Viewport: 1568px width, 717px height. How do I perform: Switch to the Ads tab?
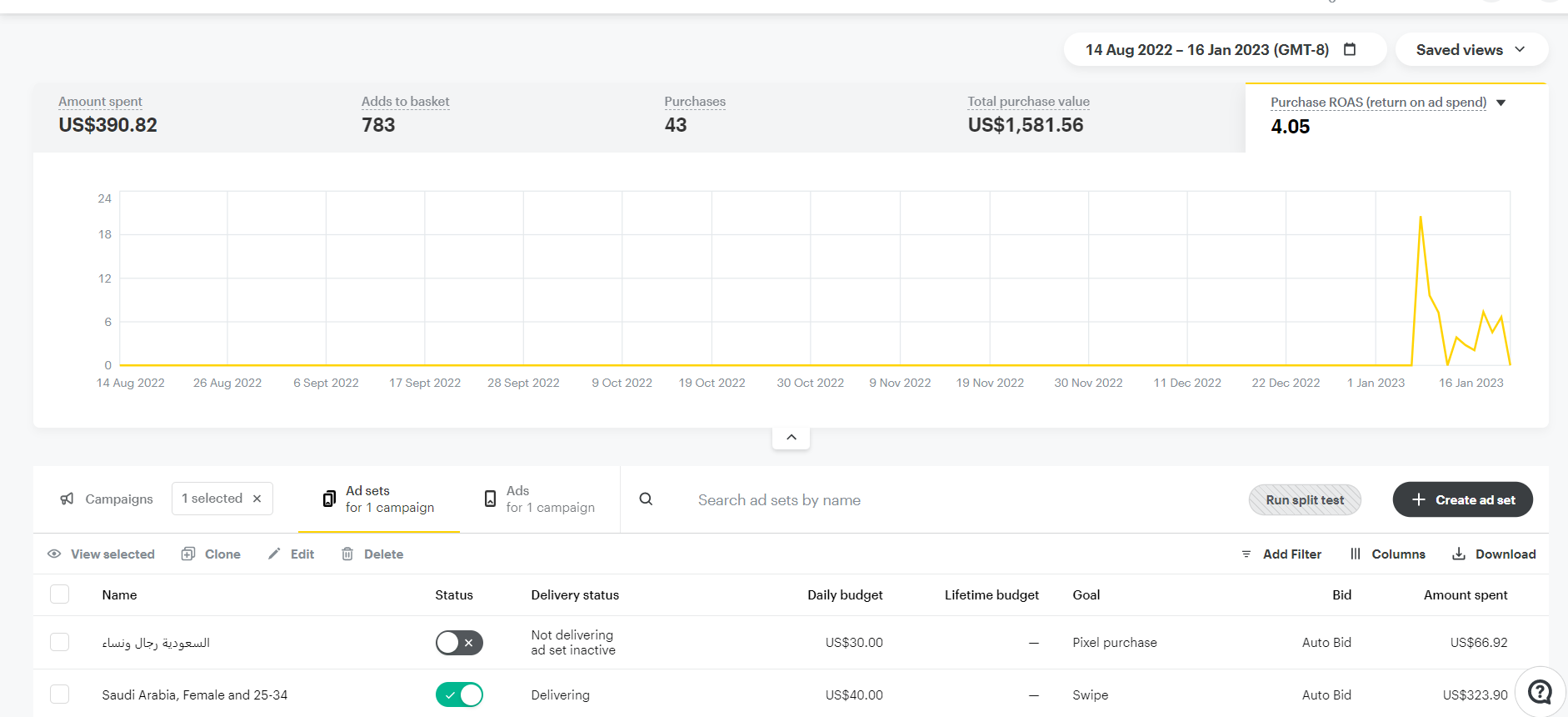540,499
